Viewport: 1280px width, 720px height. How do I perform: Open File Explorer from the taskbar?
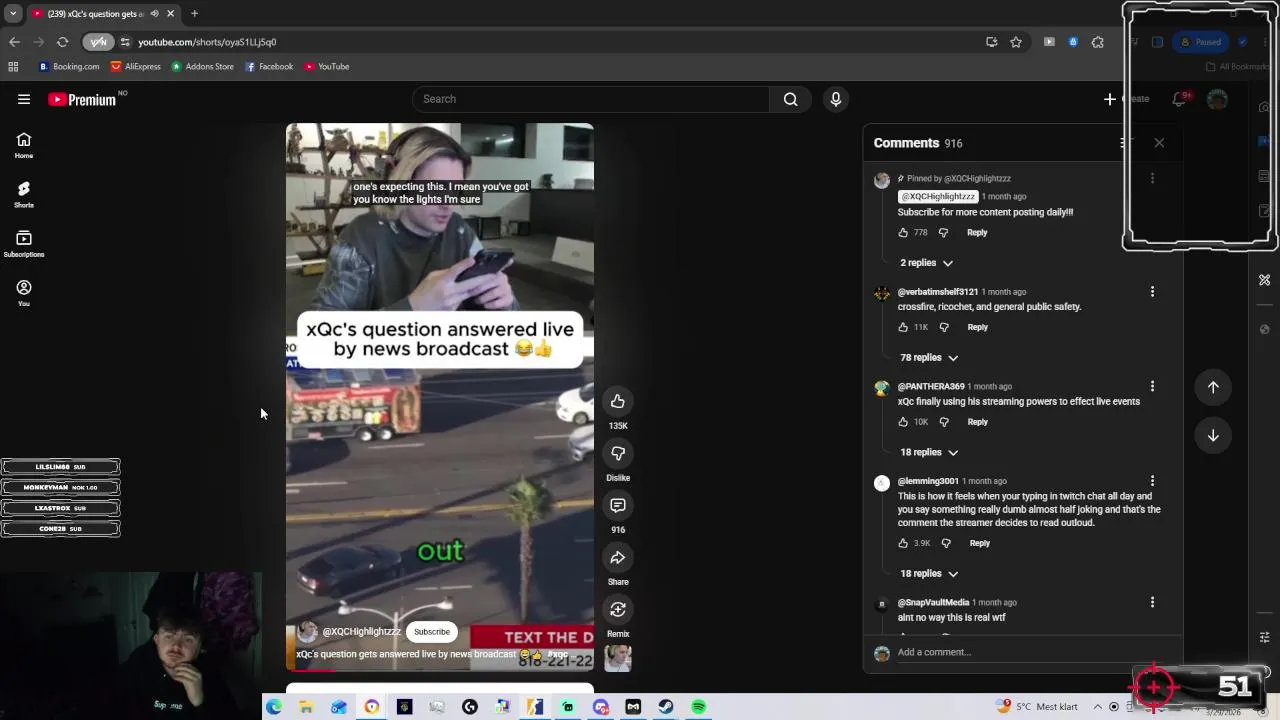pos(306,707)
